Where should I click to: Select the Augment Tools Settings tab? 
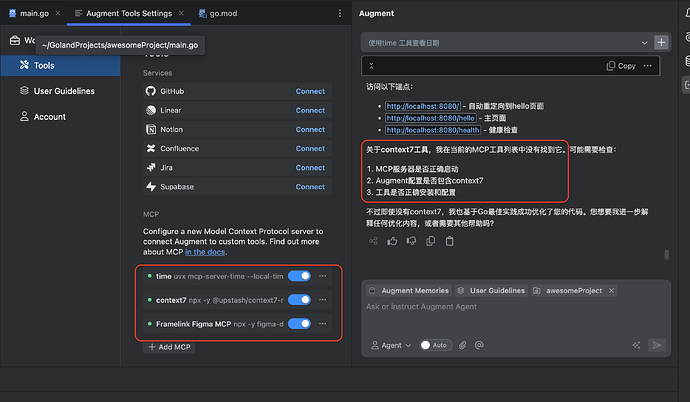(x=123, y=14)
